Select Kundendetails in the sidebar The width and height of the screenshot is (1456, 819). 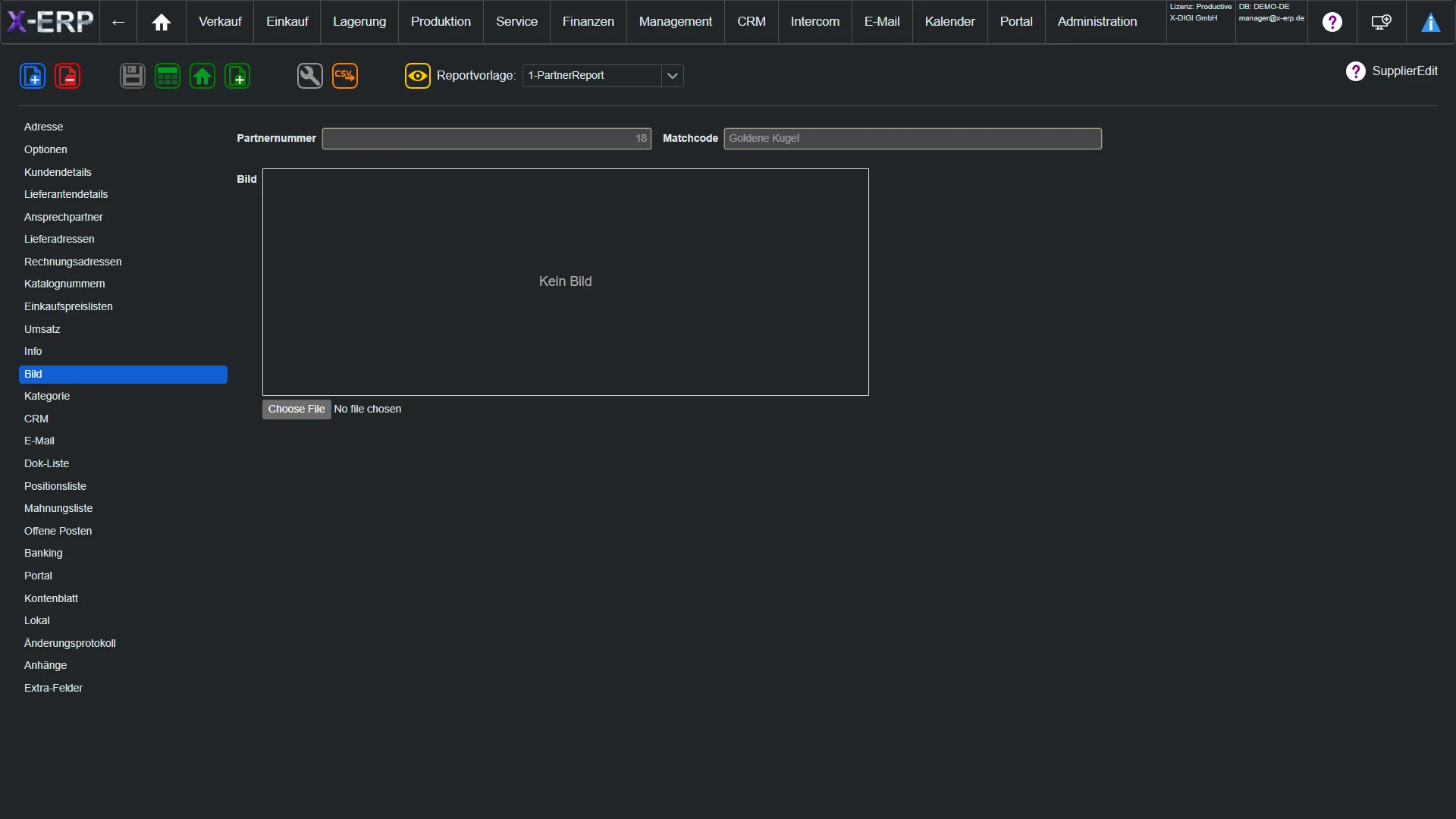tap(123, 173)
